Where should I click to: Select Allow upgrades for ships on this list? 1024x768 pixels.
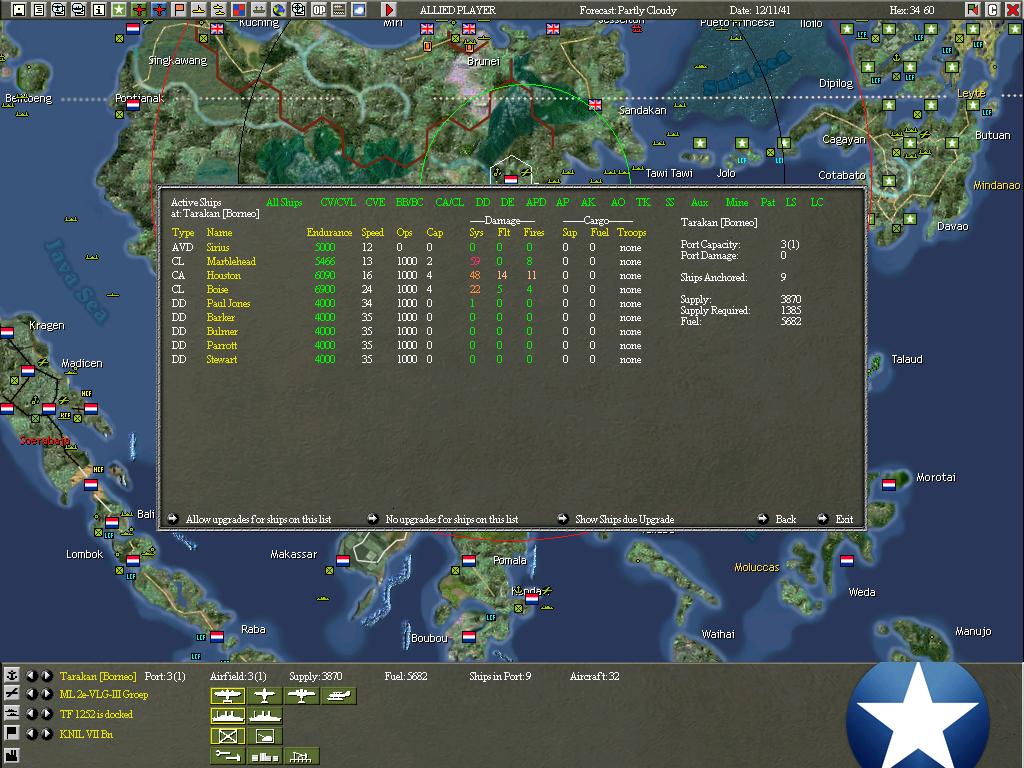258,519
